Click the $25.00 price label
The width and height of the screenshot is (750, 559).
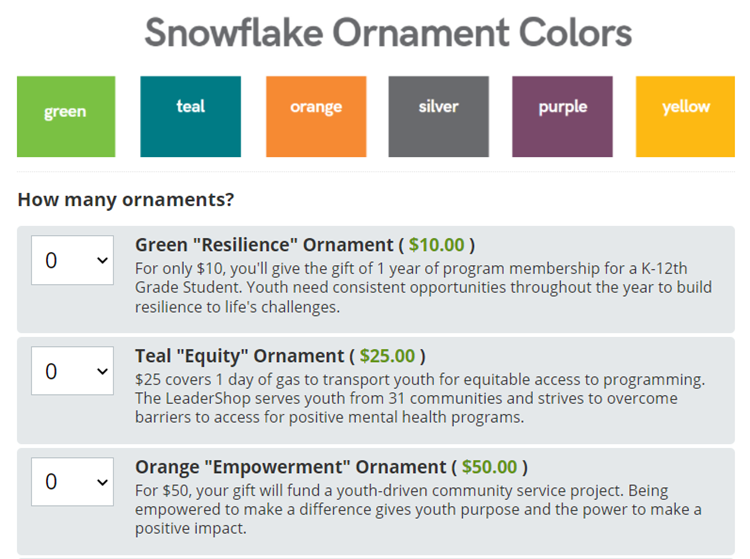[x=387, y=356]
